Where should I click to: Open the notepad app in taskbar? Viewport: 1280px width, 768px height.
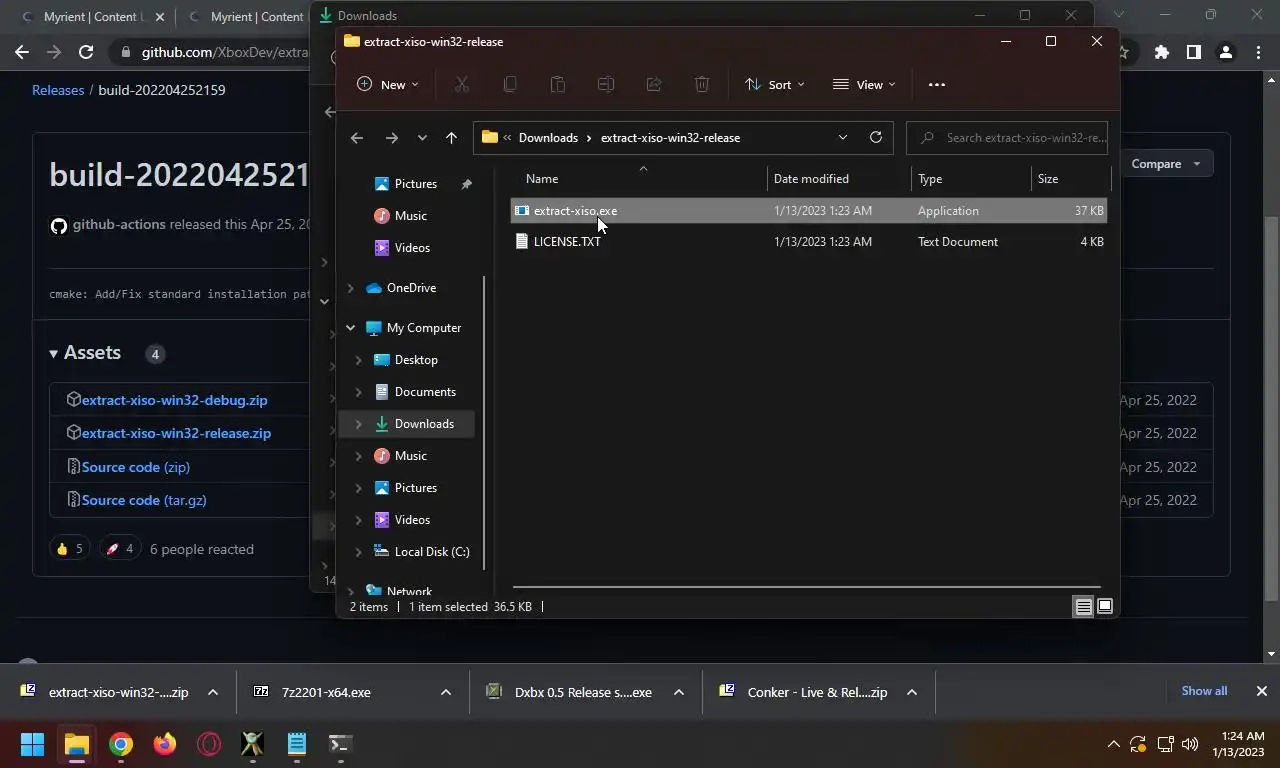(297, 744)
